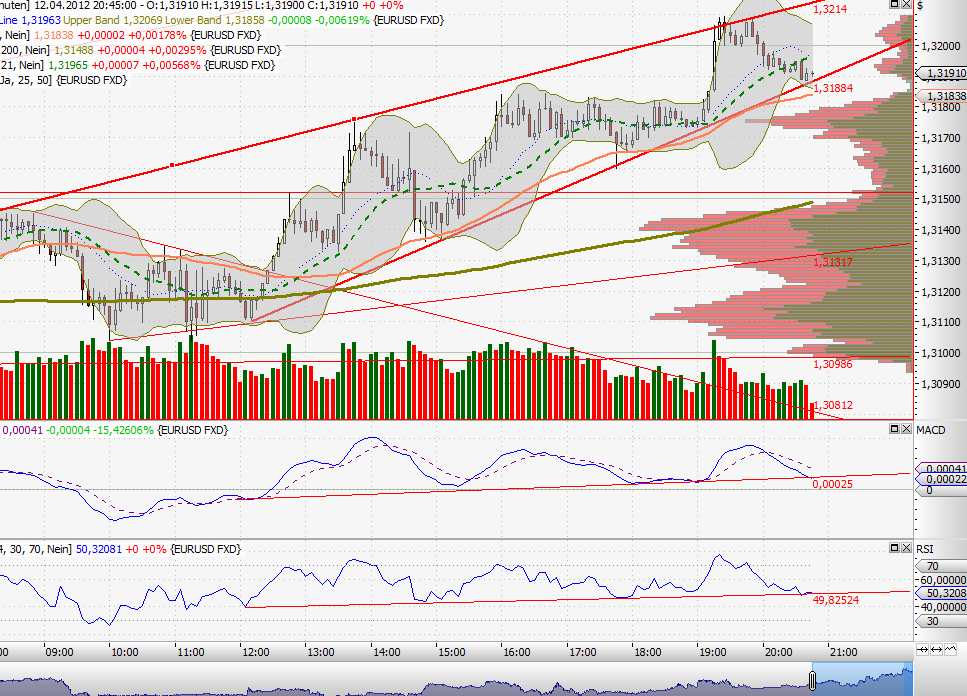Select the horizontal line label 1,30986

click(x=833, y=364)
